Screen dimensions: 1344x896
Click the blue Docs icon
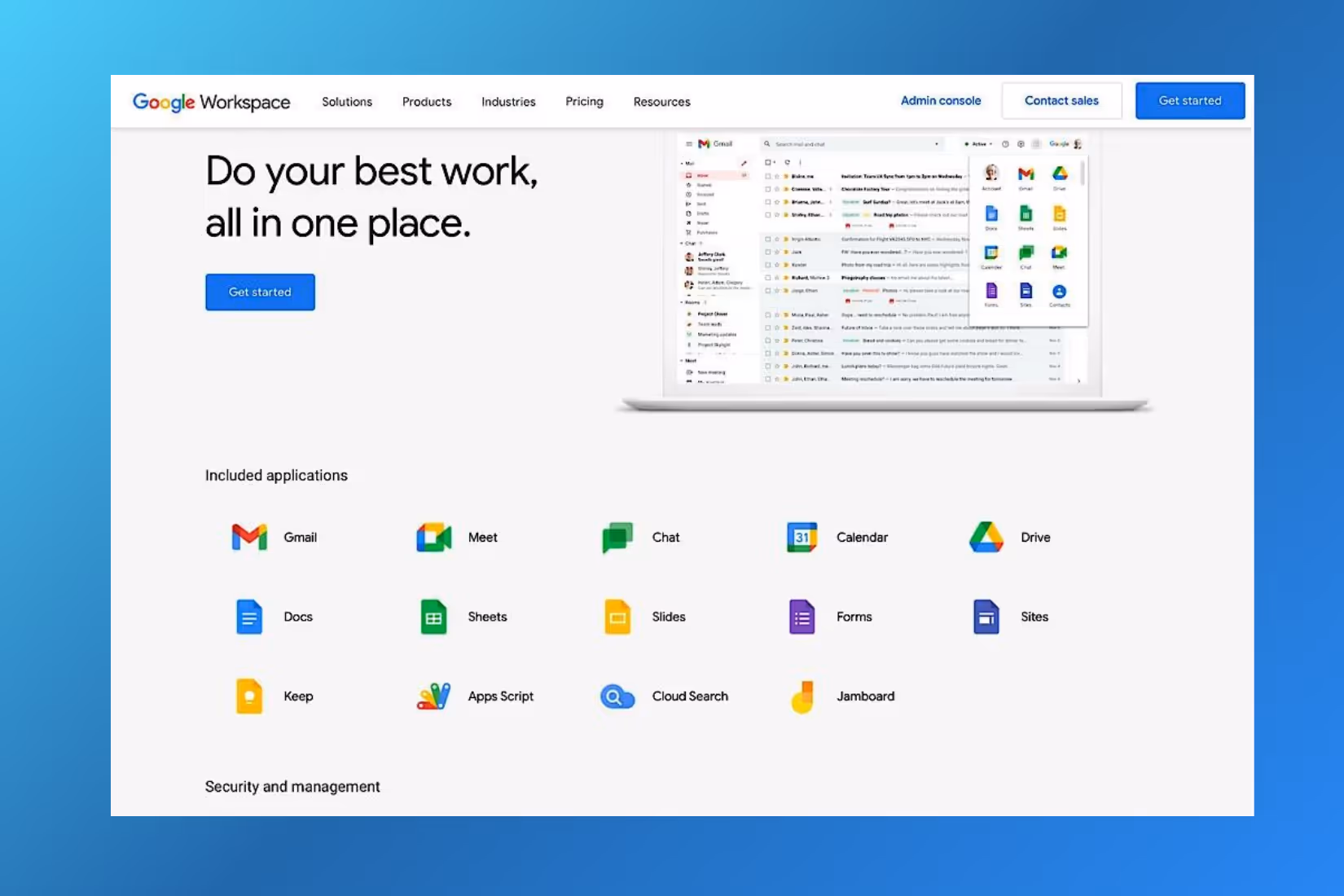pos(249,617)
